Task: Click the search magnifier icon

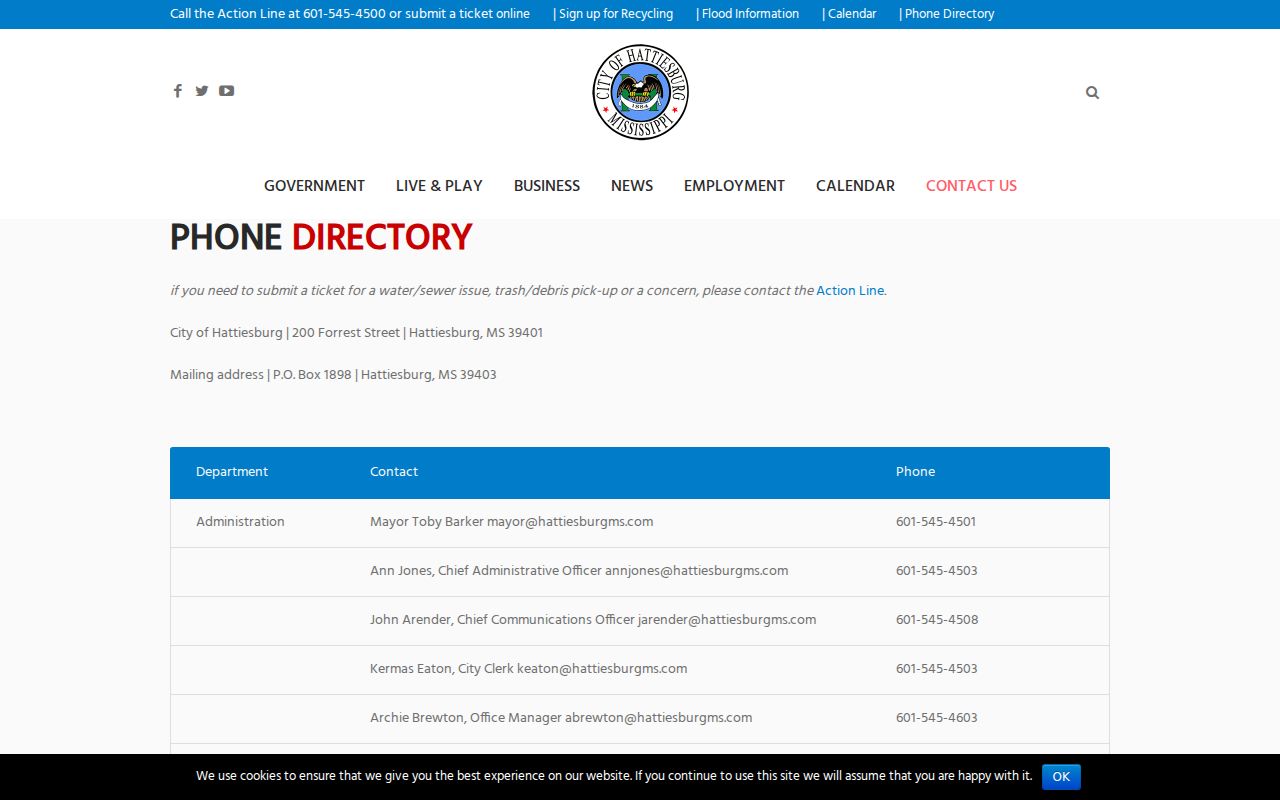Action: click(1092, 93)
